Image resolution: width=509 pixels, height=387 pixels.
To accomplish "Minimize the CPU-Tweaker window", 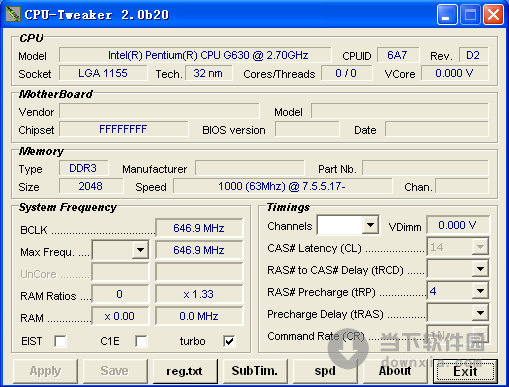I will pyautogui.click(x=447, y=15).
